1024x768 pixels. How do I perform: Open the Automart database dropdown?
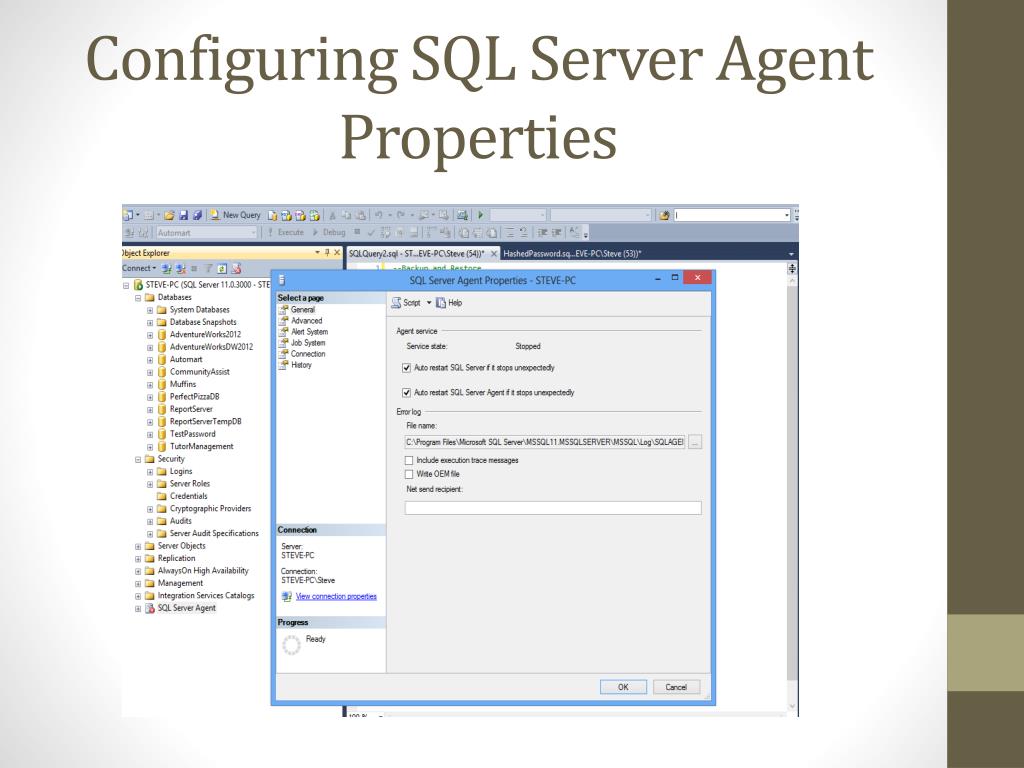click(x=253, y=232)
